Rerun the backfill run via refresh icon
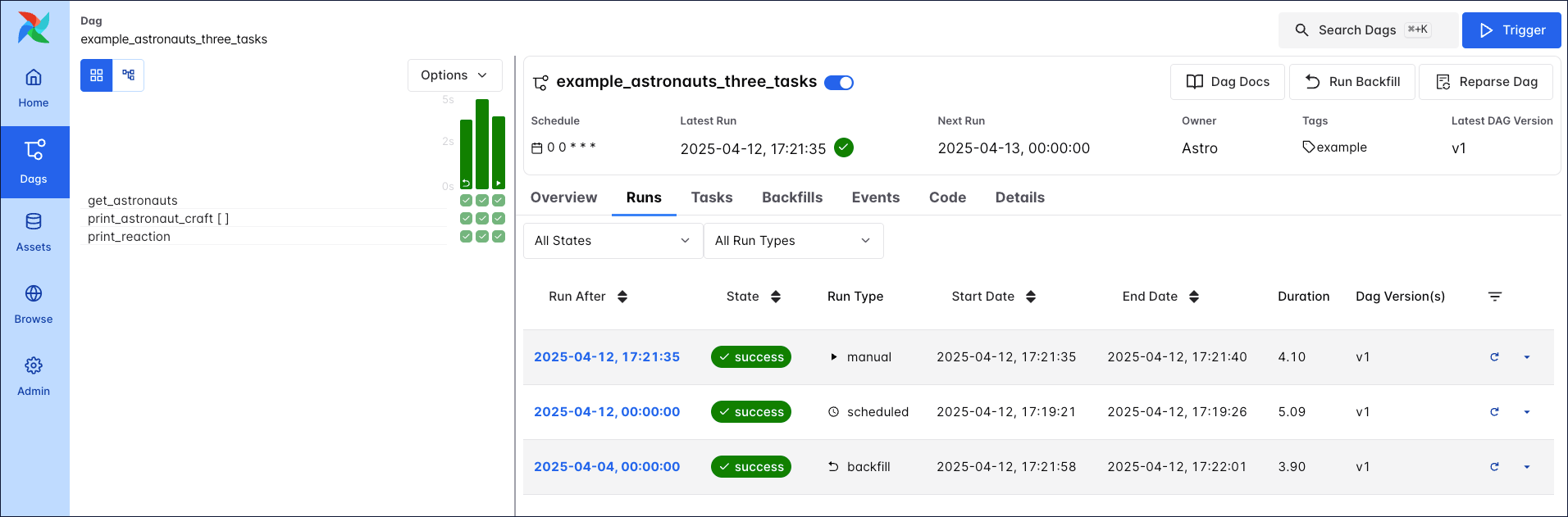The image size is (1568, 517). pyautogui.click(x=1494, y=467)
